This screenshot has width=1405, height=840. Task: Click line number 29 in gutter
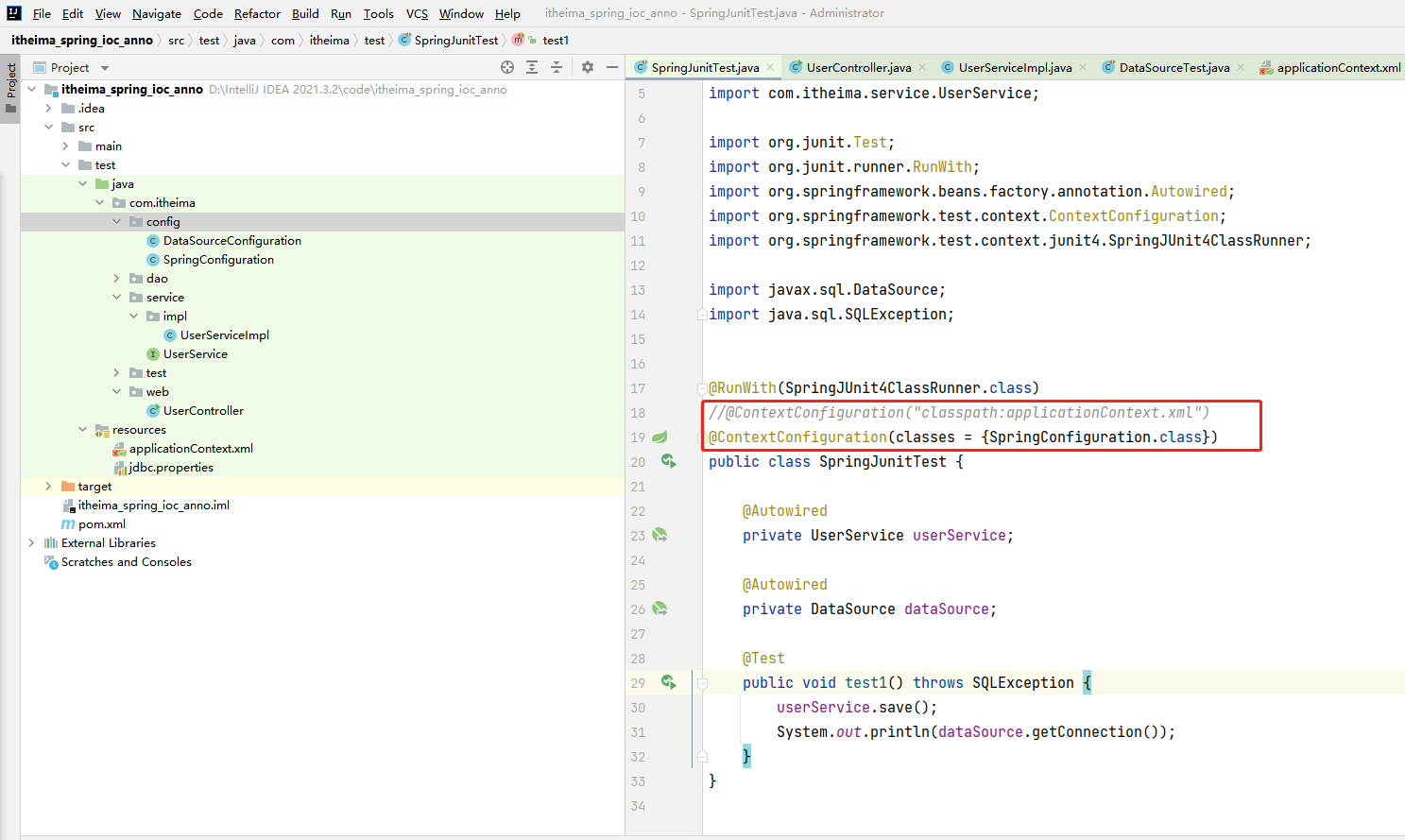click(x=638, y=682)
